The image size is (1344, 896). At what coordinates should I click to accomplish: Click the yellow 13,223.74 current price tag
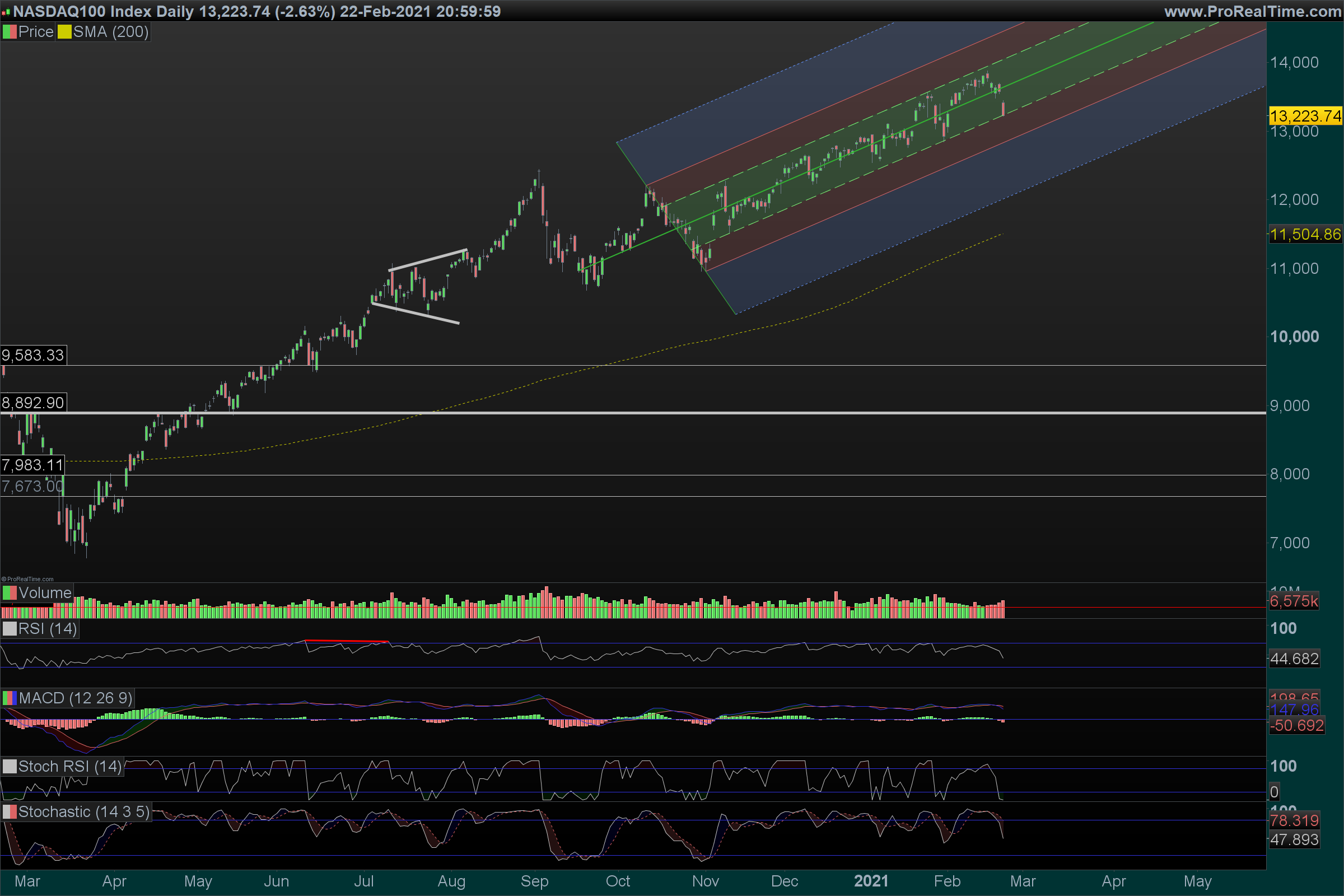[x=1305, y=116]
